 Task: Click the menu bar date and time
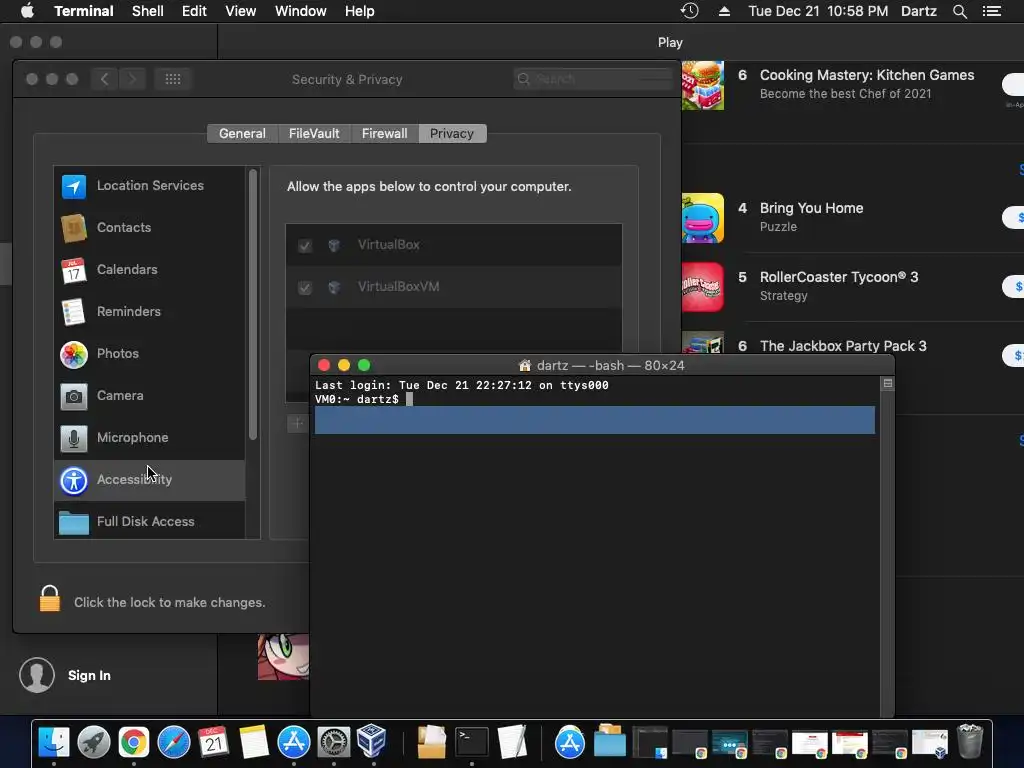818,11
